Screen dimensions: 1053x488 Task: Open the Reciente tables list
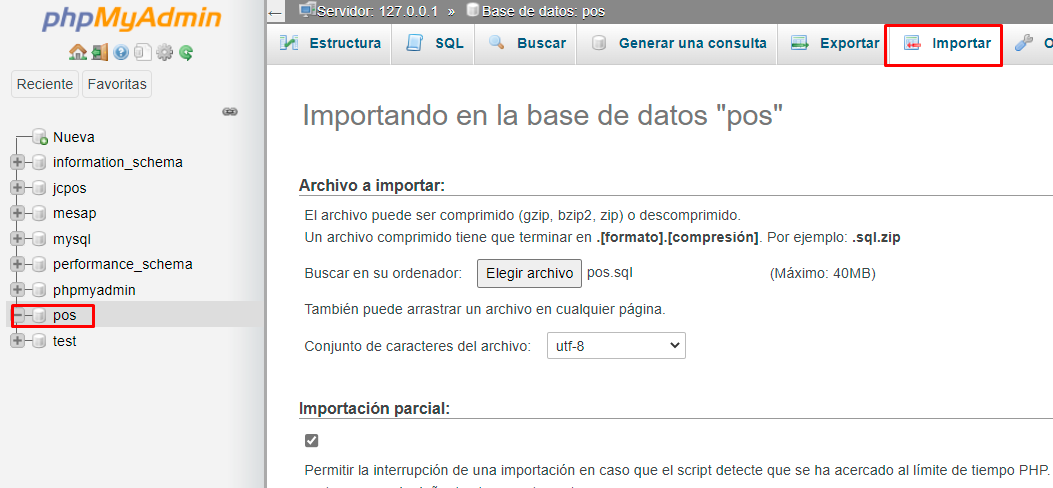click(45, 84)
